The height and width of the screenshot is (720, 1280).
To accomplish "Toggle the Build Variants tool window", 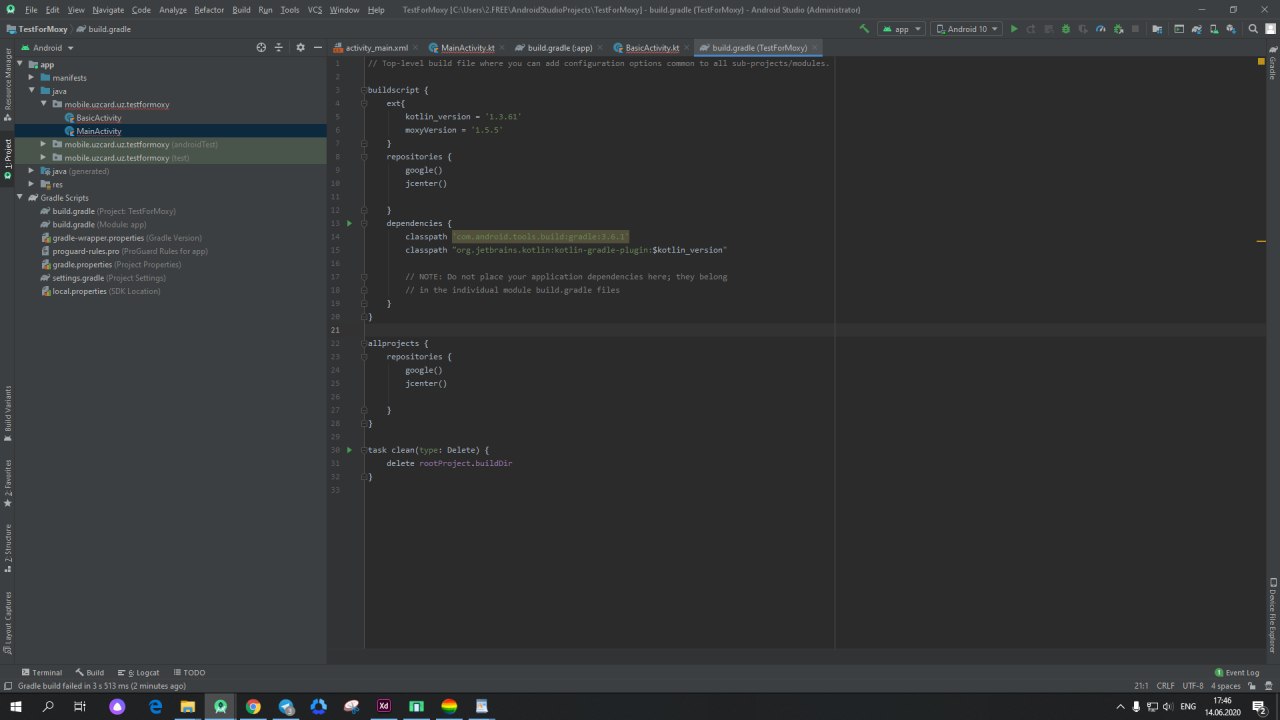I will pyautogui.click(x=8, y=414).
